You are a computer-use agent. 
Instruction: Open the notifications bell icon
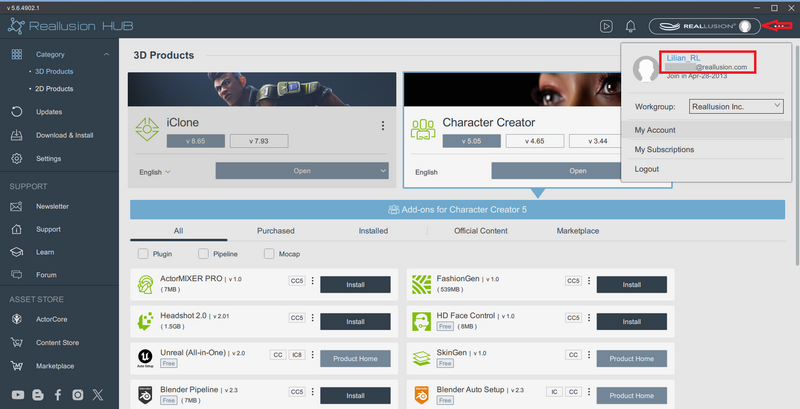tap(631, 26)
